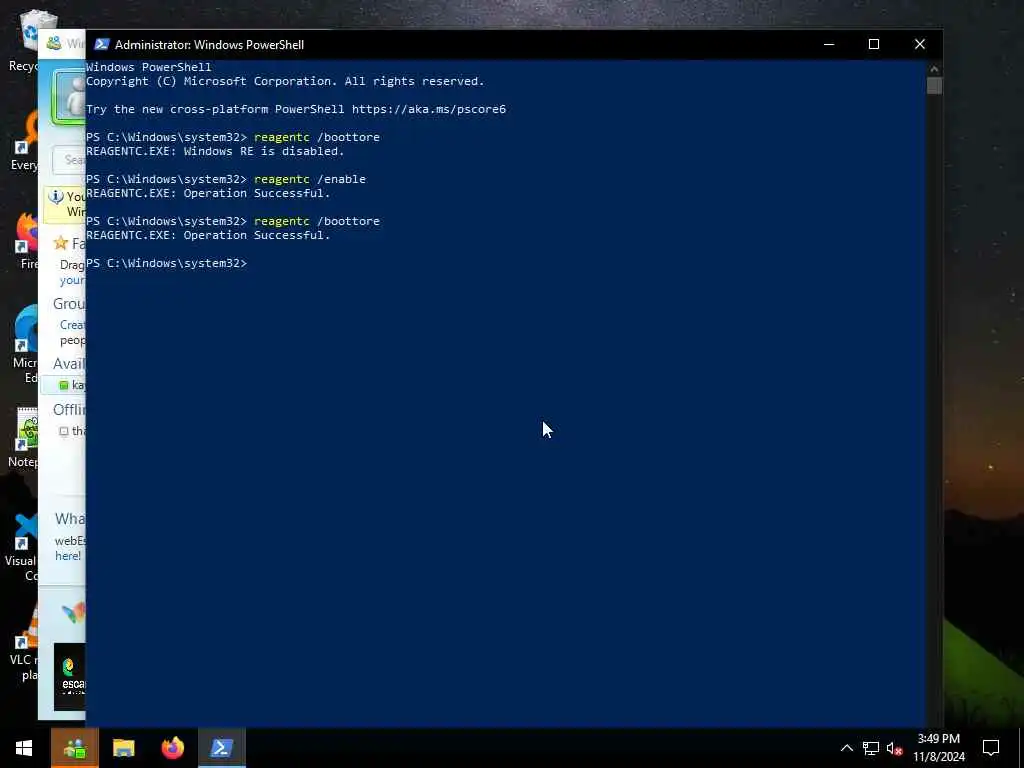
Task: Click the 'Windows RE is disabled' output line
Action: (x=215, y=152)
